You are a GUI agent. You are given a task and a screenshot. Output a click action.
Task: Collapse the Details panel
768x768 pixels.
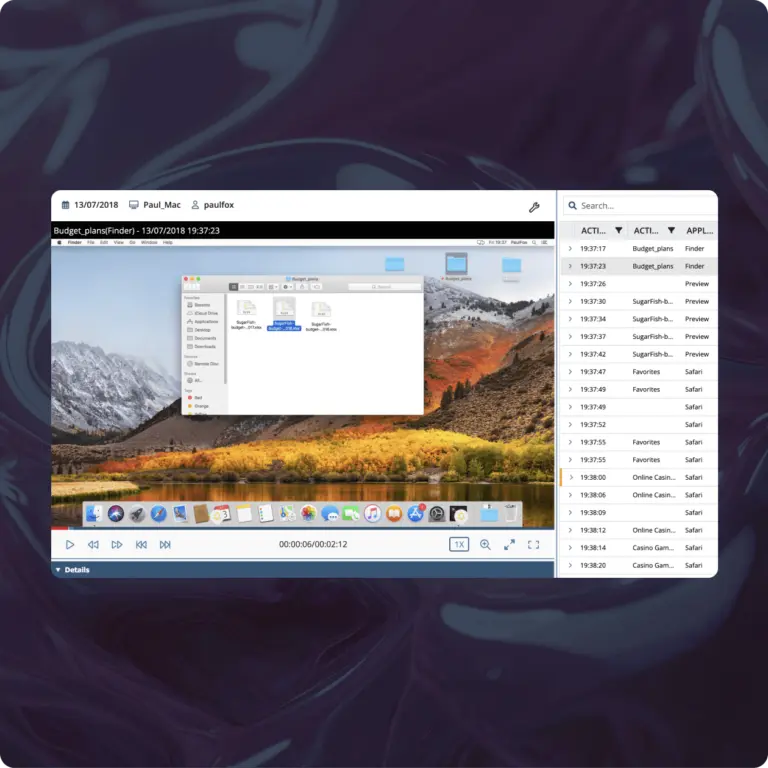click(x=58, y=570)
